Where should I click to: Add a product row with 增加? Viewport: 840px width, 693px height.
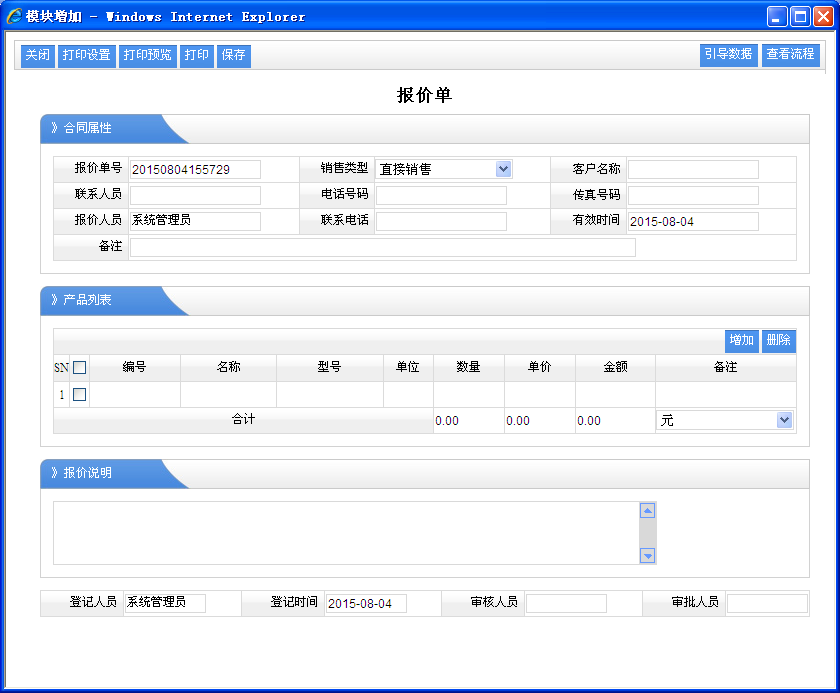[x=741, y=341]
